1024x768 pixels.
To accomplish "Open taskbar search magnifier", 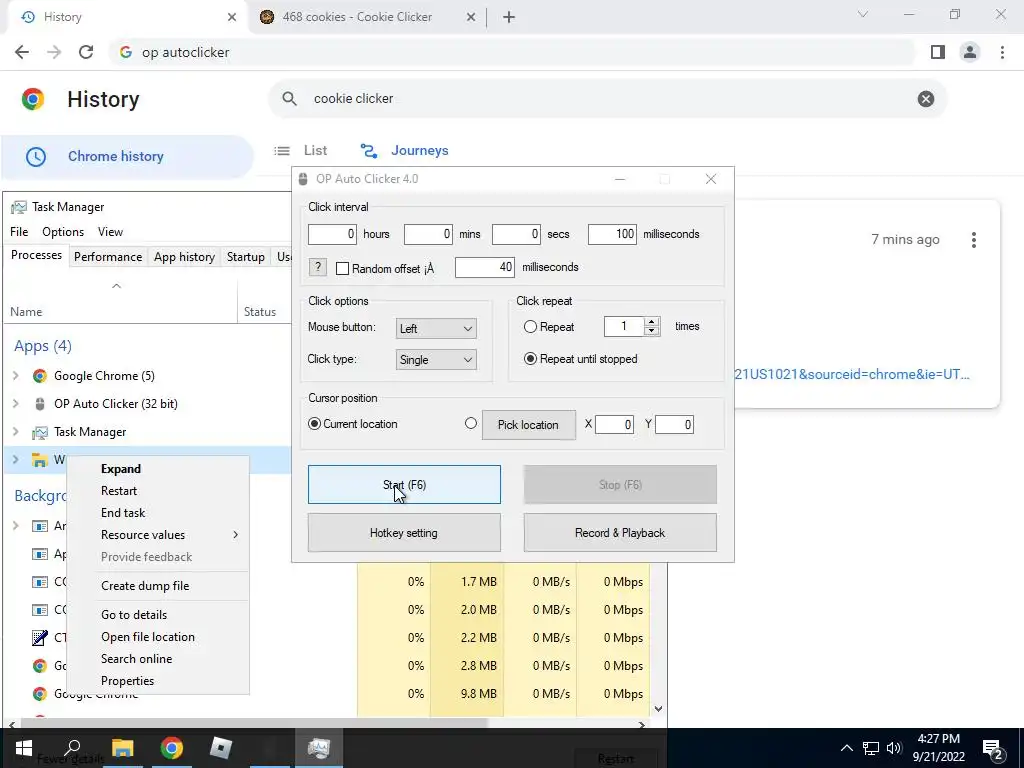I will 72,748.
